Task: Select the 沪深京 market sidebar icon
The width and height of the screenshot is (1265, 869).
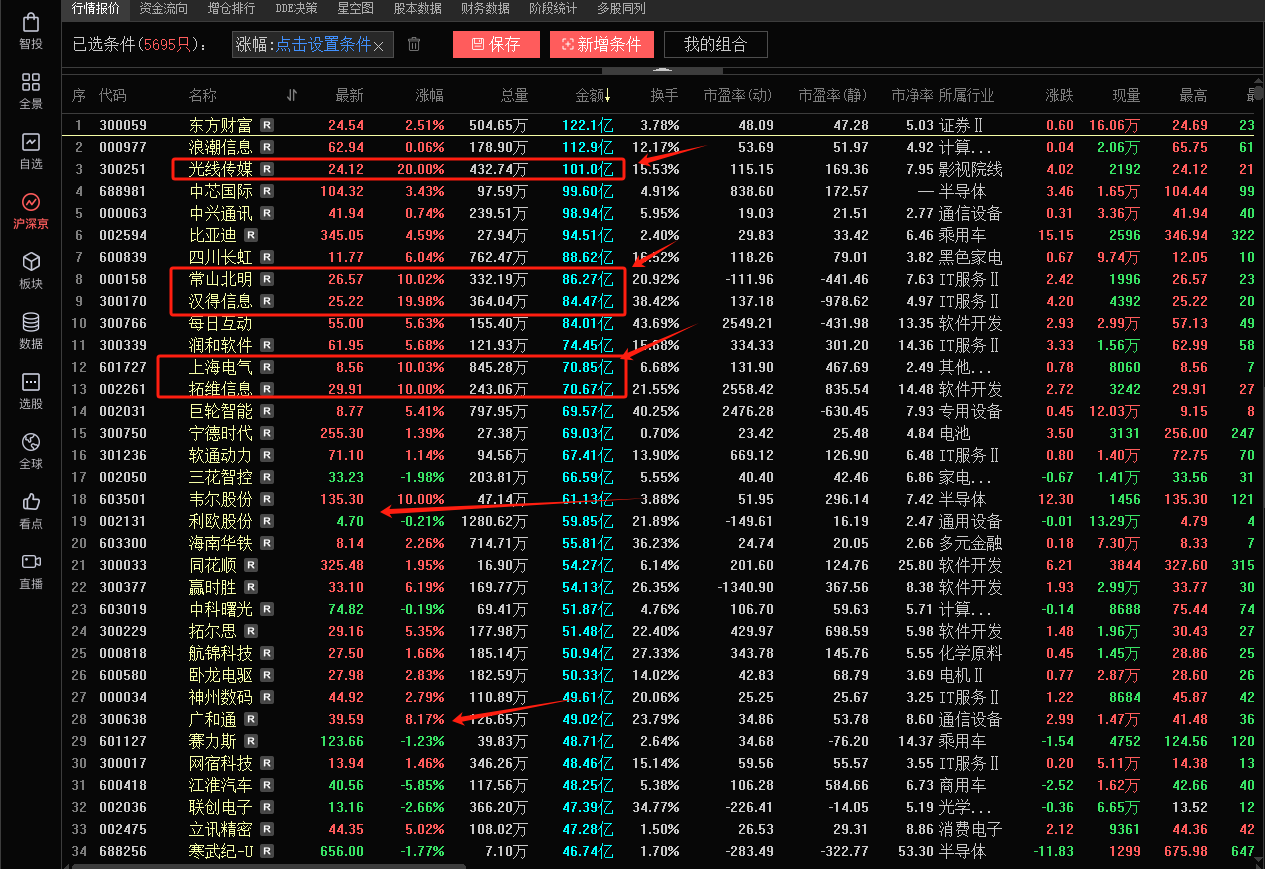Action: 31,211
